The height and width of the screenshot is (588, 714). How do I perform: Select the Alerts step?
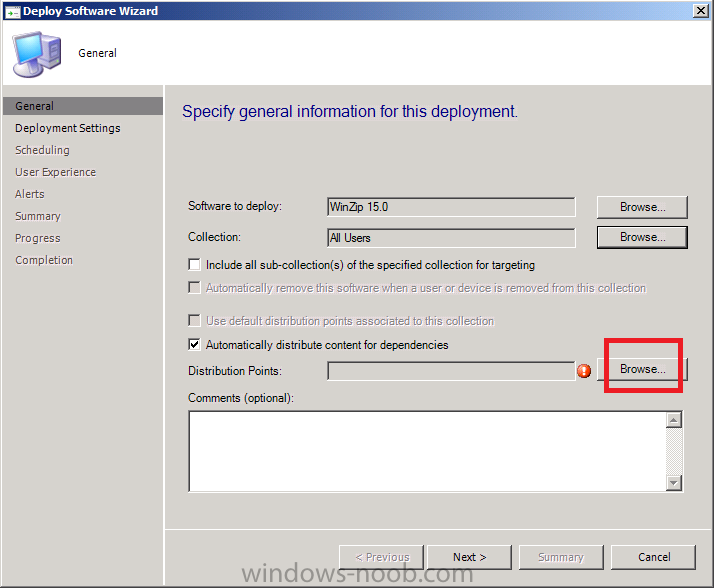tap(30, 194)
